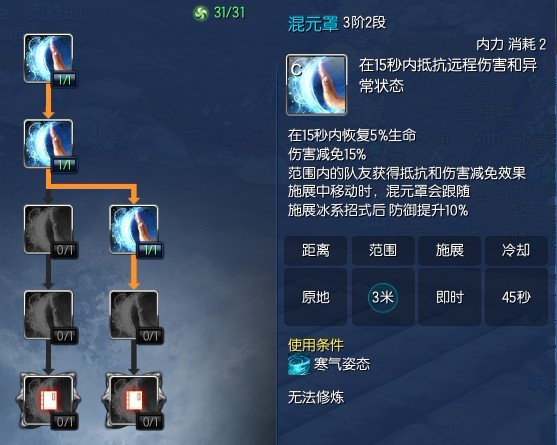Select the active third-tier right branch node
557x445 pixels.
point(134,229)
